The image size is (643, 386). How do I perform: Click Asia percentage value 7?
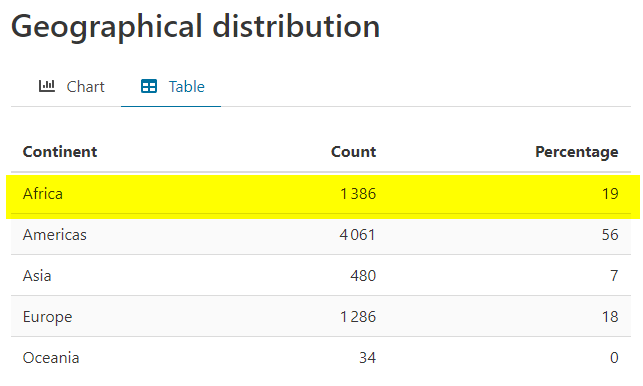pyautogui.click(x=614, y=276)
